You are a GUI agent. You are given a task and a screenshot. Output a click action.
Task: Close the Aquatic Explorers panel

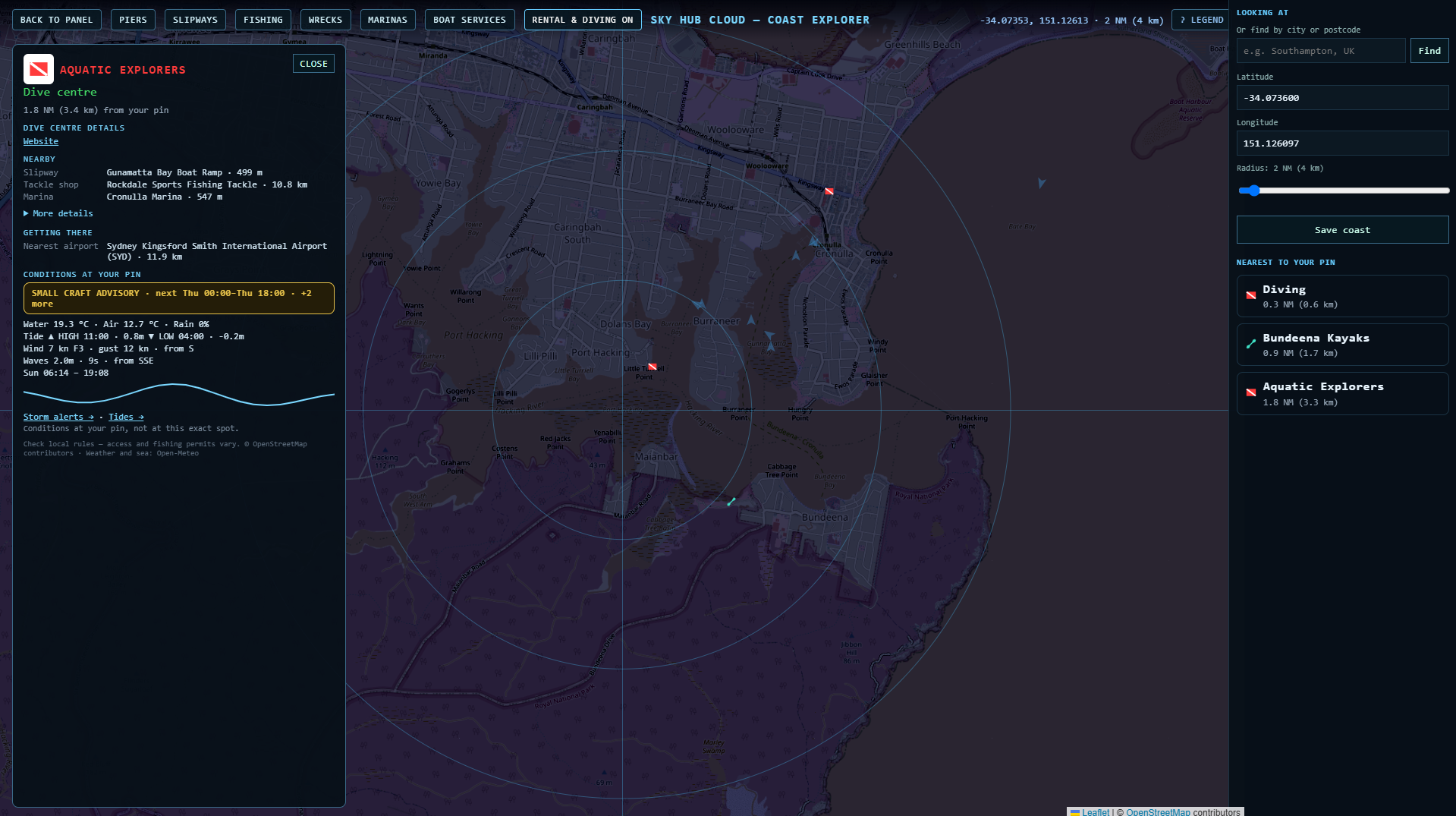pyautogui.click(x=313, y=64)
